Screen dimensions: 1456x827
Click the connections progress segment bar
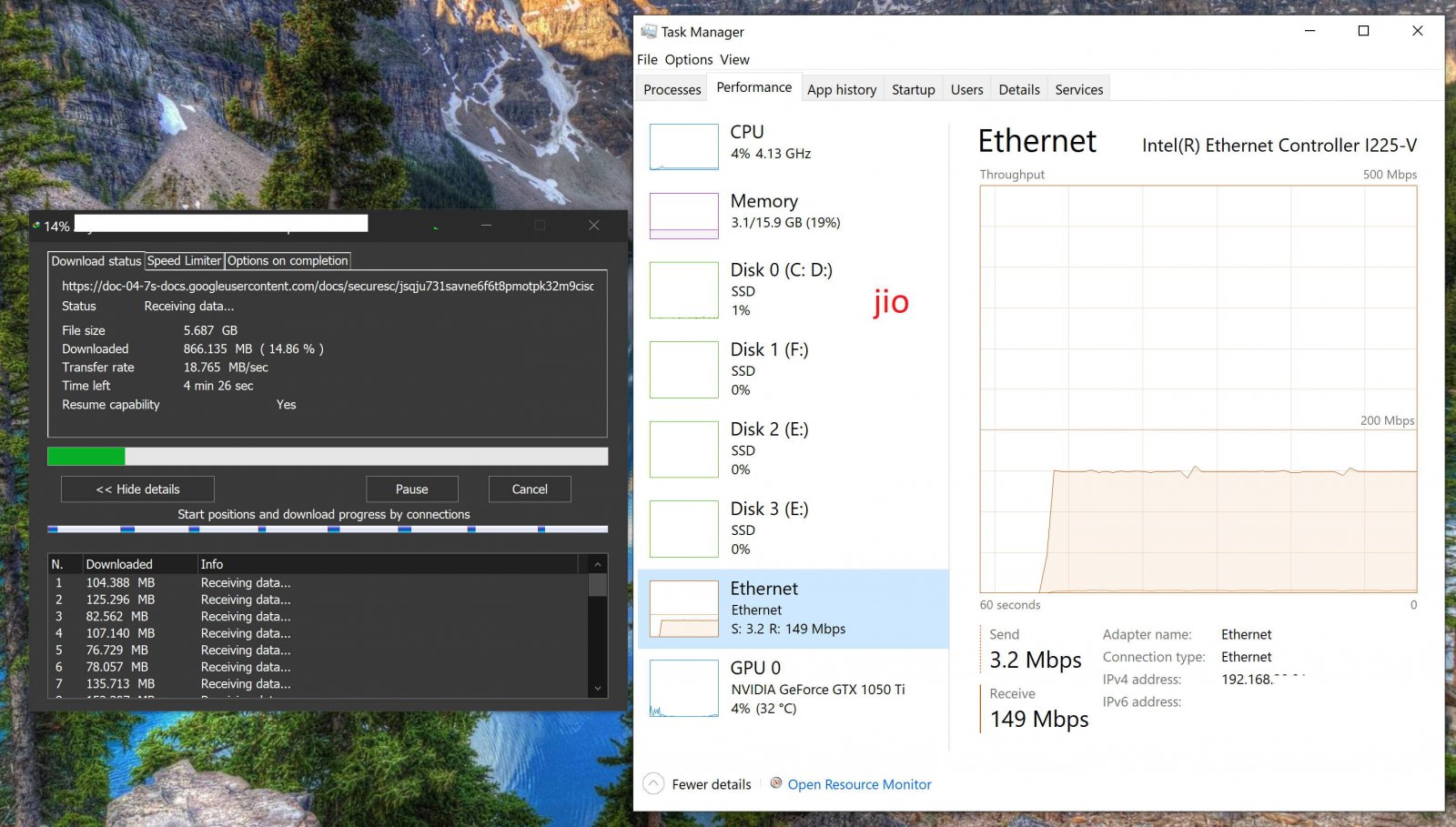328,529
